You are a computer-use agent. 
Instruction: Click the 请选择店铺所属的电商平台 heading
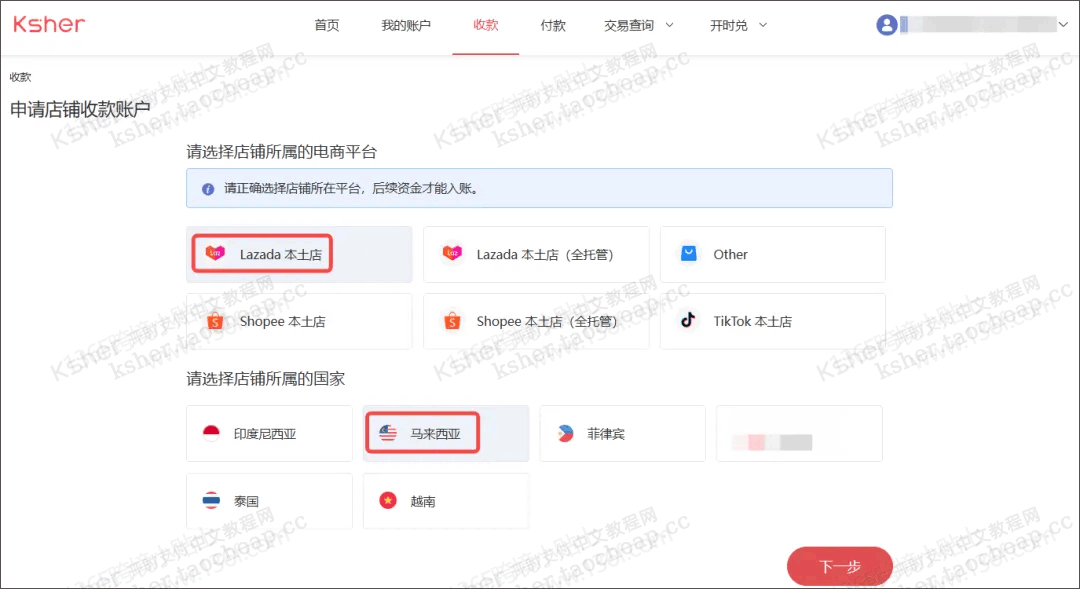tap(282, 152)
